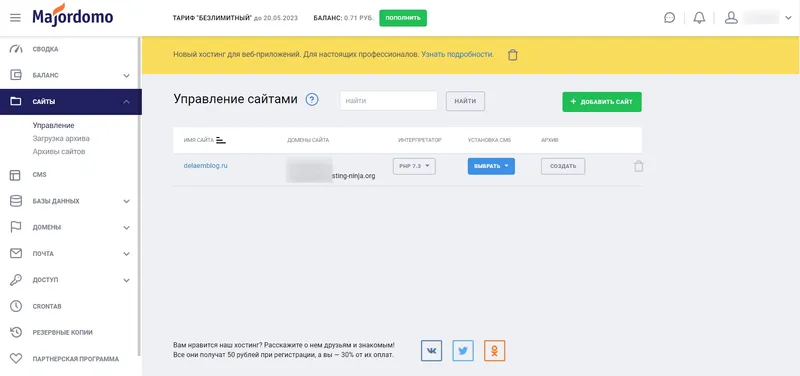Expand the Баланс menu chevron
Screen dimensions: 800x376
pos(127,76)
